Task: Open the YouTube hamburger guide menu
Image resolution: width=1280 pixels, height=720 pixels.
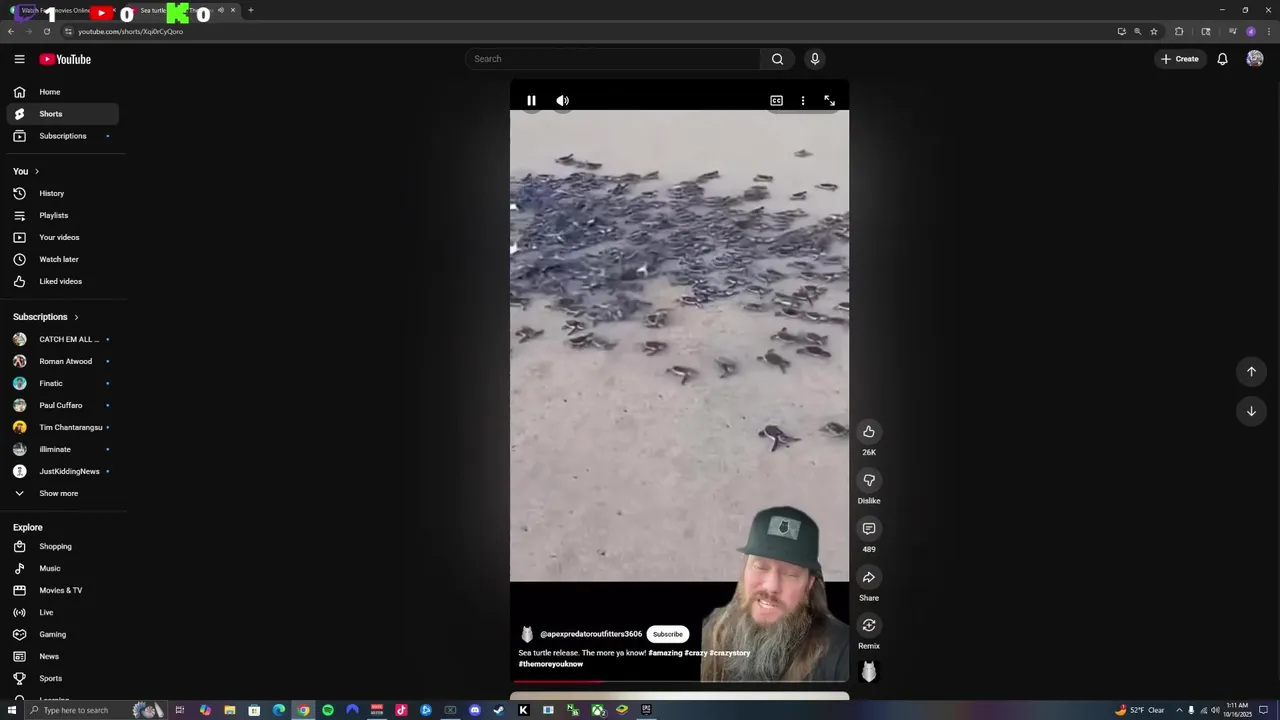Action: (x=19, y=59)
